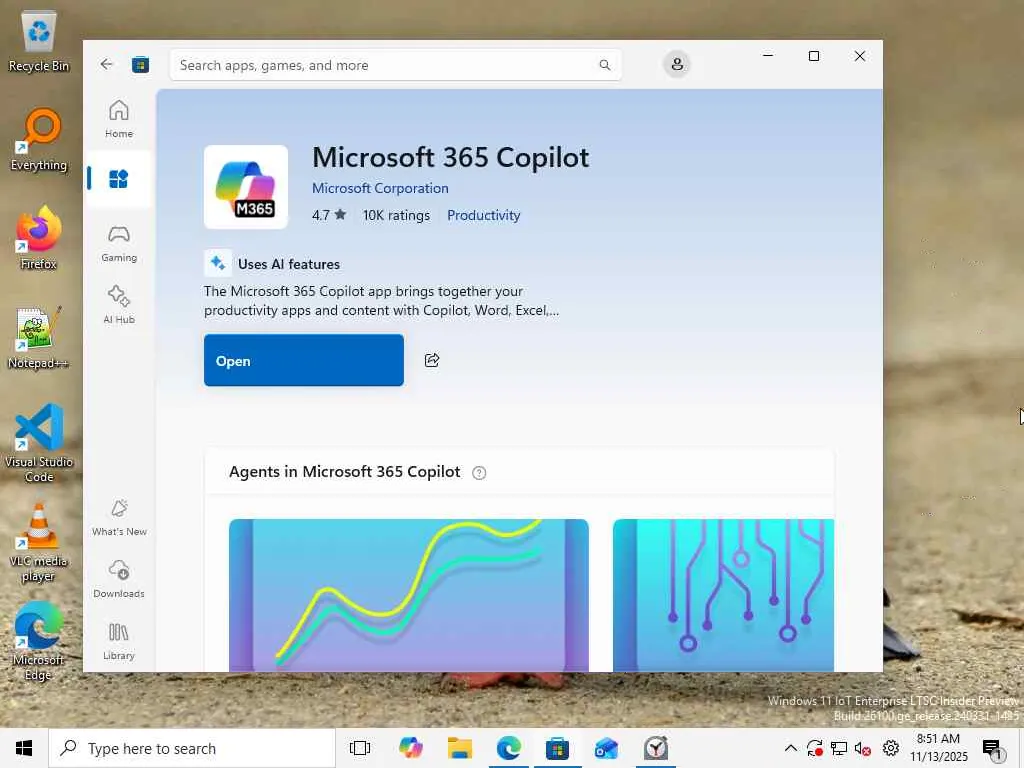Select the Apps sidebar icon
This screenshot has height=768, width=1024.
119,178
